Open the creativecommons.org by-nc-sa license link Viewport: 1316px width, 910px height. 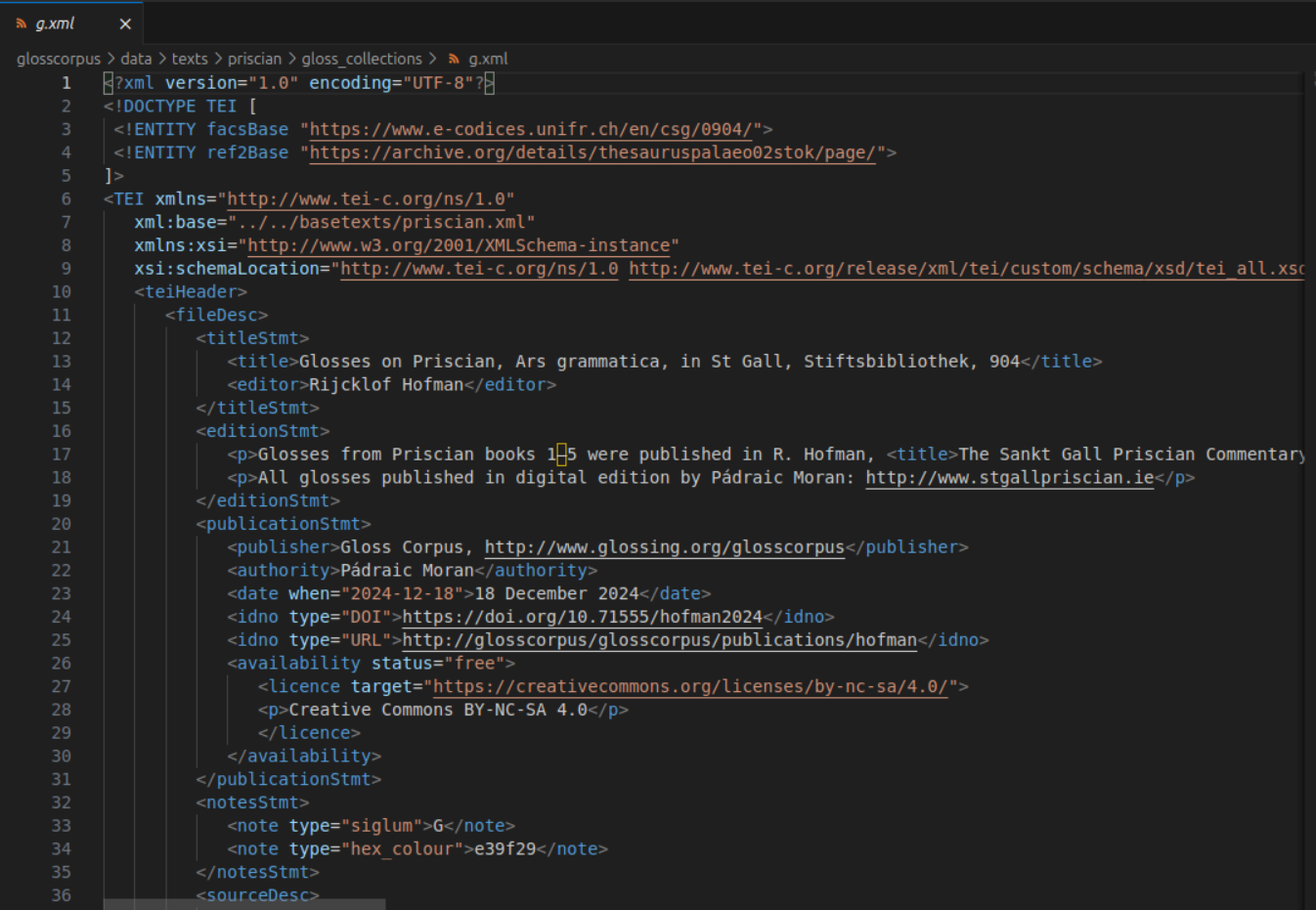690,687
